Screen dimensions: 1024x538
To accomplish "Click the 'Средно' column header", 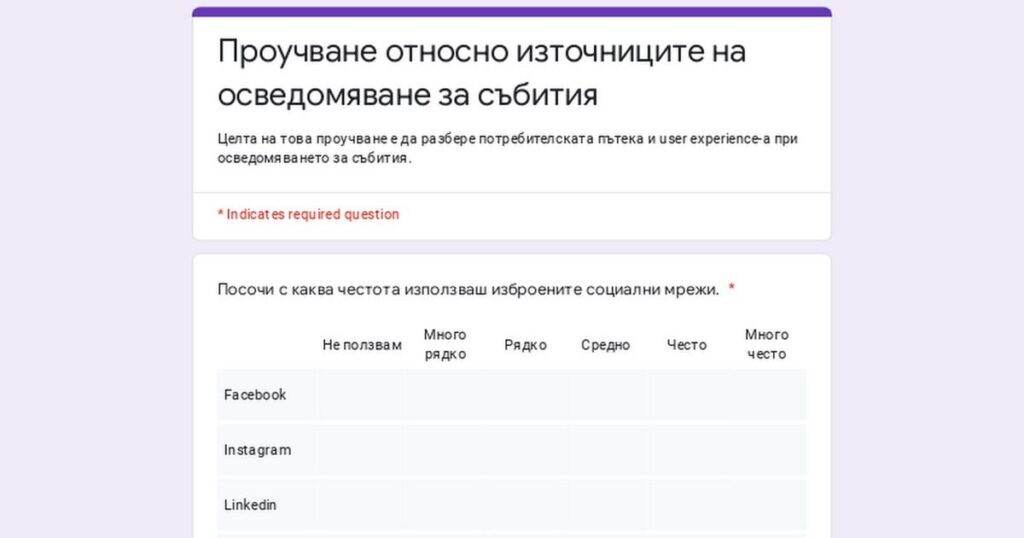I will [605, 345].
